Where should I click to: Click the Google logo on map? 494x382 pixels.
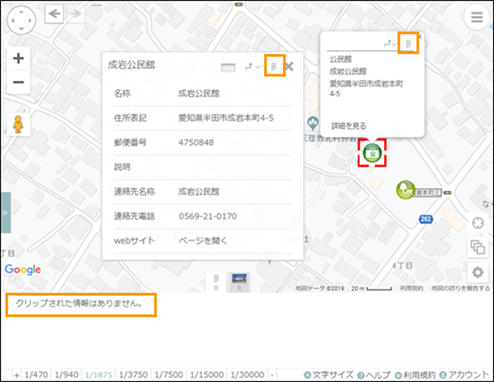point(23,269)
